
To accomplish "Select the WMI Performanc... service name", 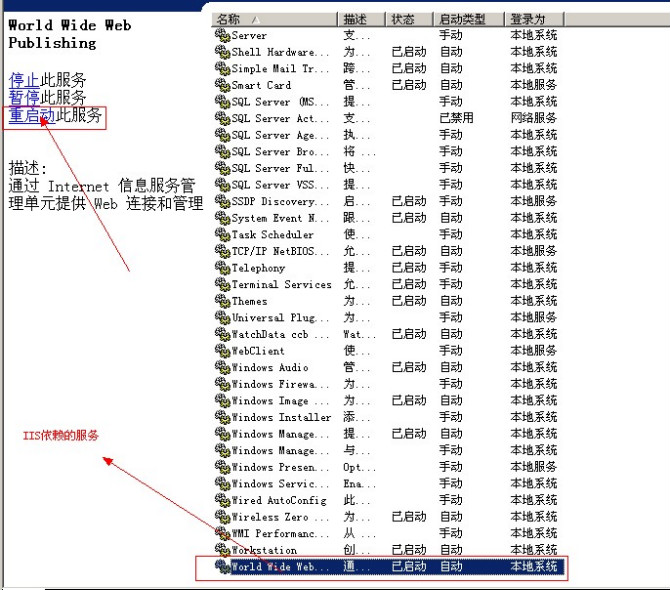I will click(280, 533).
